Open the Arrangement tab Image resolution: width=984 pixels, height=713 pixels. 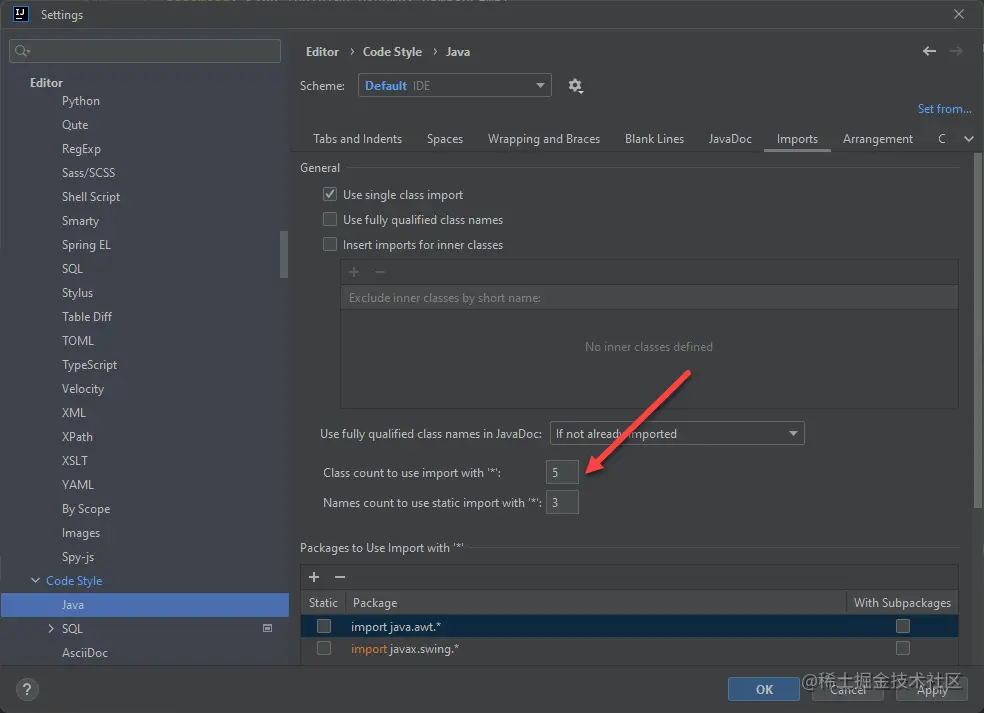coord(877,139)
